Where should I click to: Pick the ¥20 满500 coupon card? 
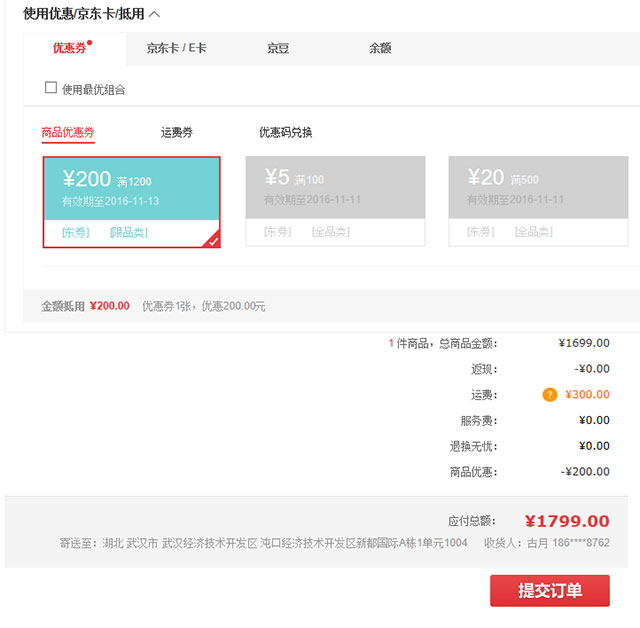[538, 188]
